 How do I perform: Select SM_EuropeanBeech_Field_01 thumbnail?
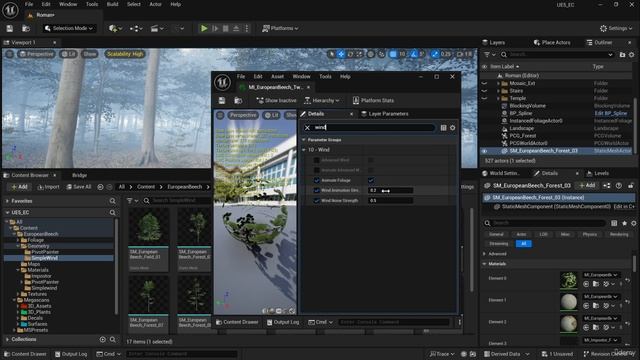148,227
